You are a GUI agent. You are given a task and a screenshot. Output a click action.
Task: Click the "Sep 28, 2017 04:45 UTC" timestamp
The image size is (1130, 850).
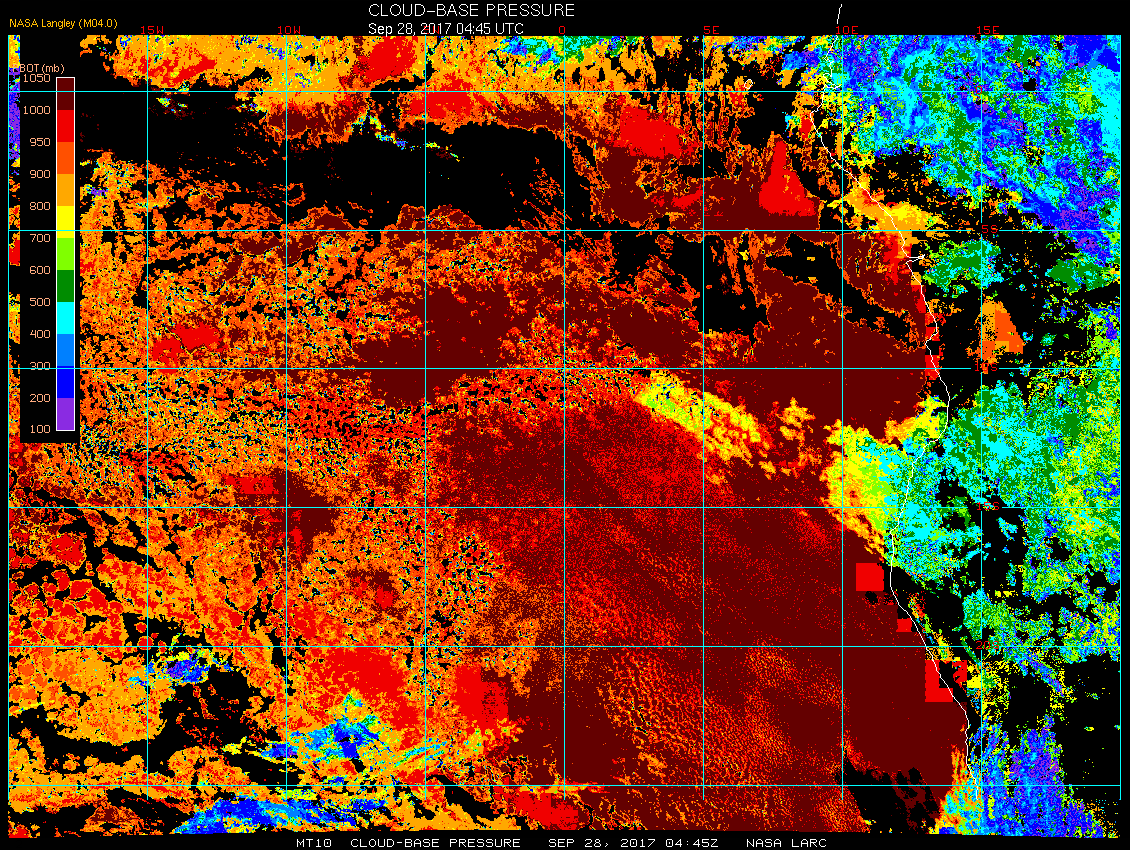click(445, 29)
